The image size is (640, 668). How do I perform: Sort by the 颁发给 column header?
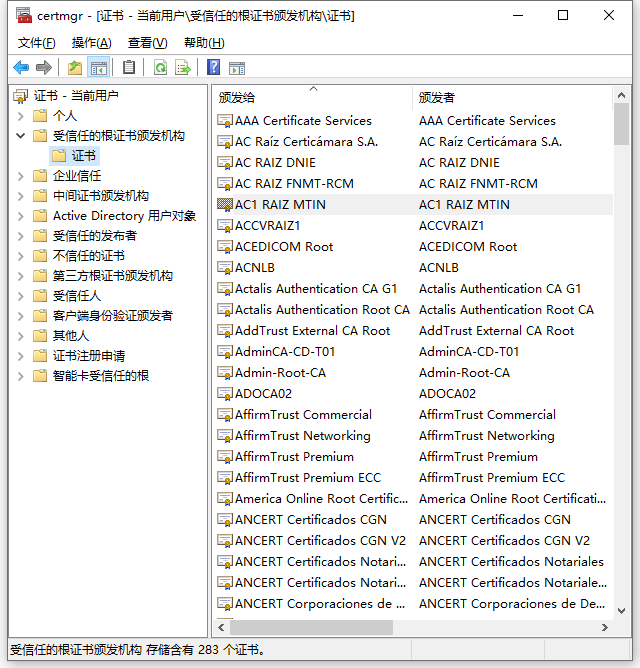pyautogui.click(x=313, y=98)
